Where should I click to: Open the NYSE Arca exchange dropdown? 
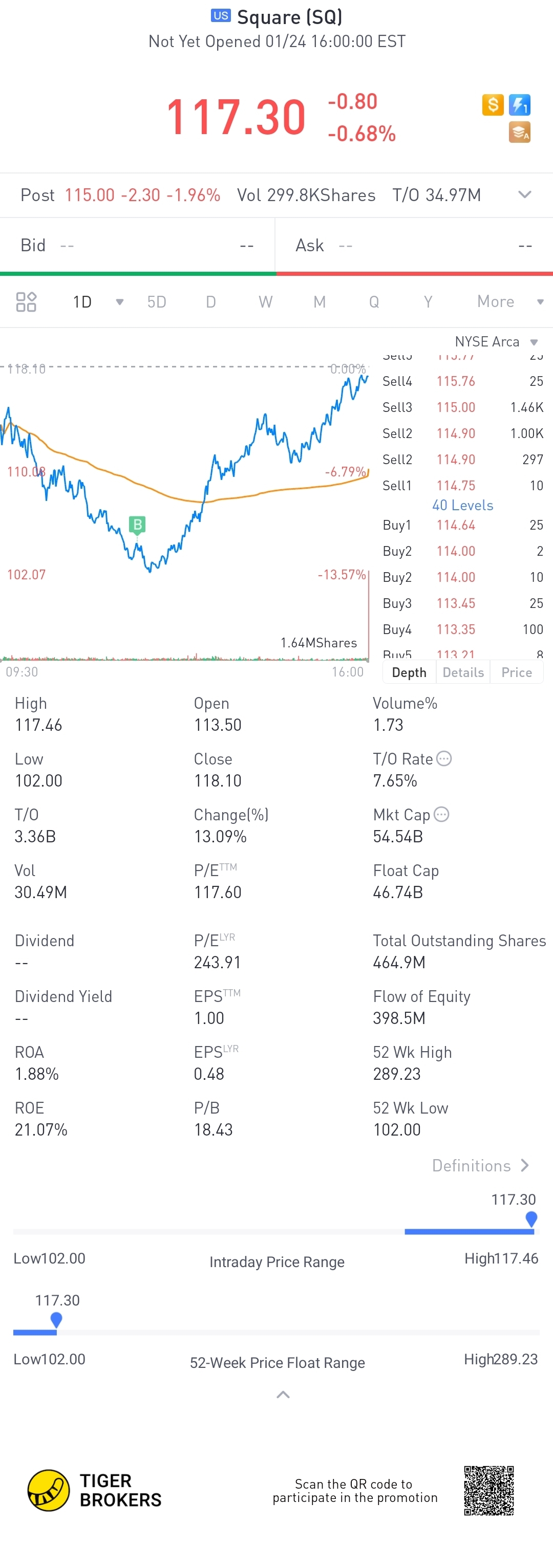[x=534, y=342]
